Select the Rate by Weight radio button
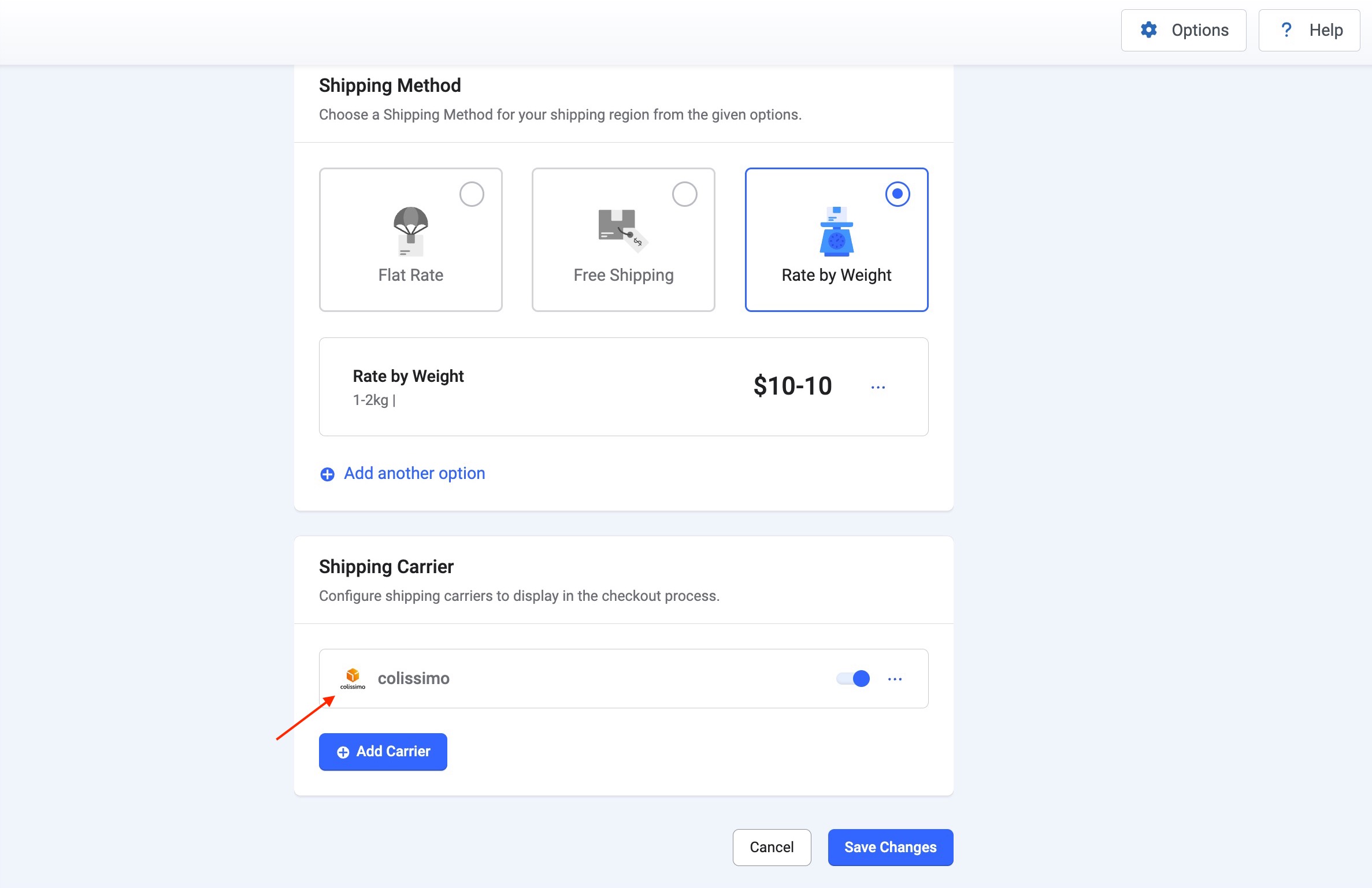1372x888 pixels. pos(897,194)
